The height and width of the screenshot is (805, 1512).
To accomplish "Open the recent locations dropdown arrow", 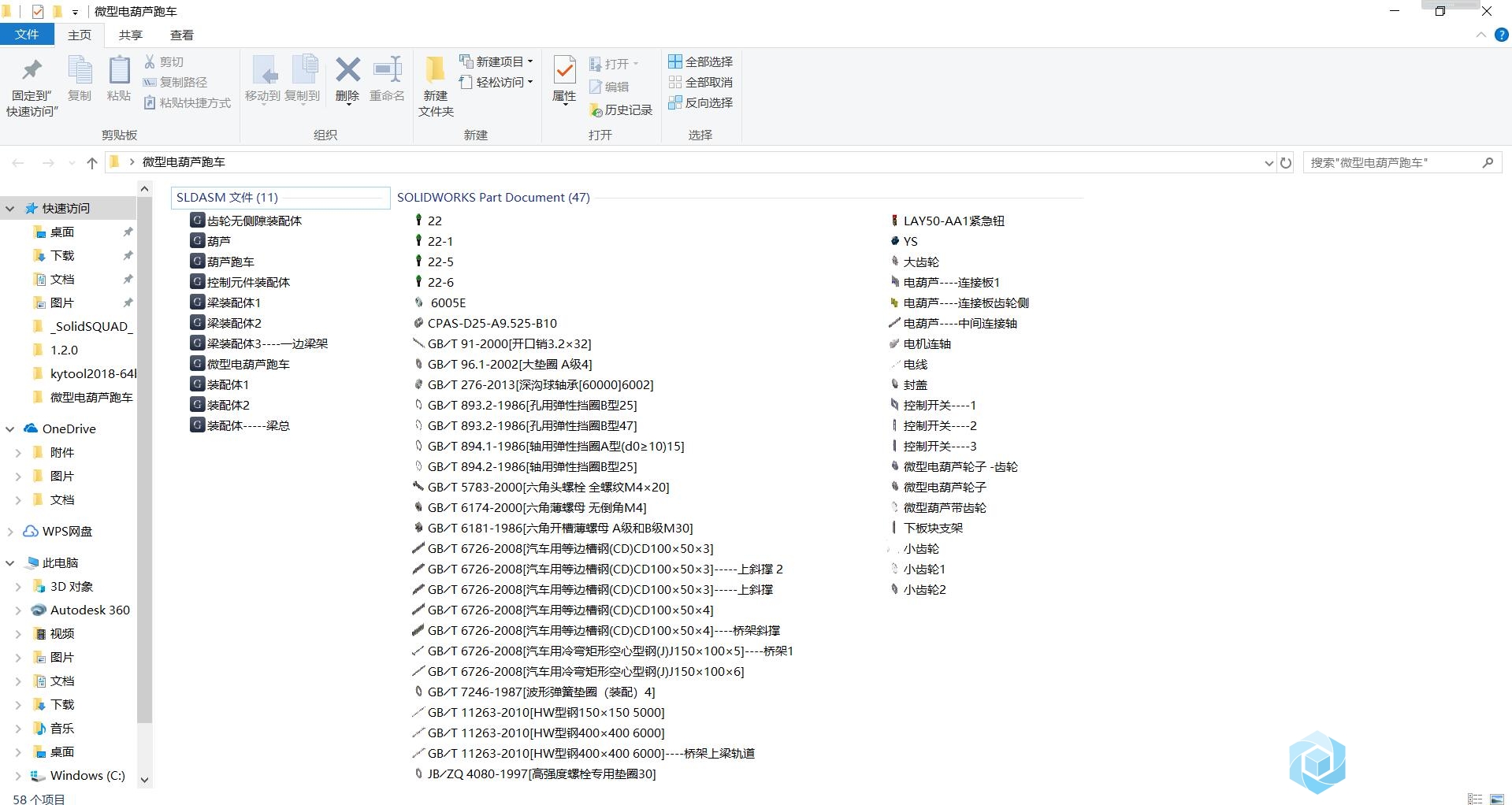I will (x=72, y=163).
